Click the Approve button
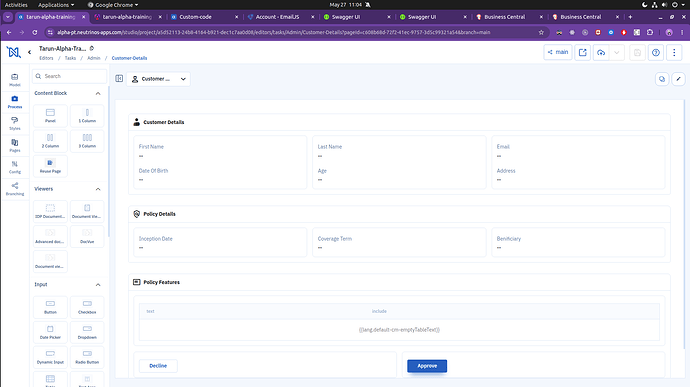The height and width of the screenshot is (387, 690). (427, 366)
